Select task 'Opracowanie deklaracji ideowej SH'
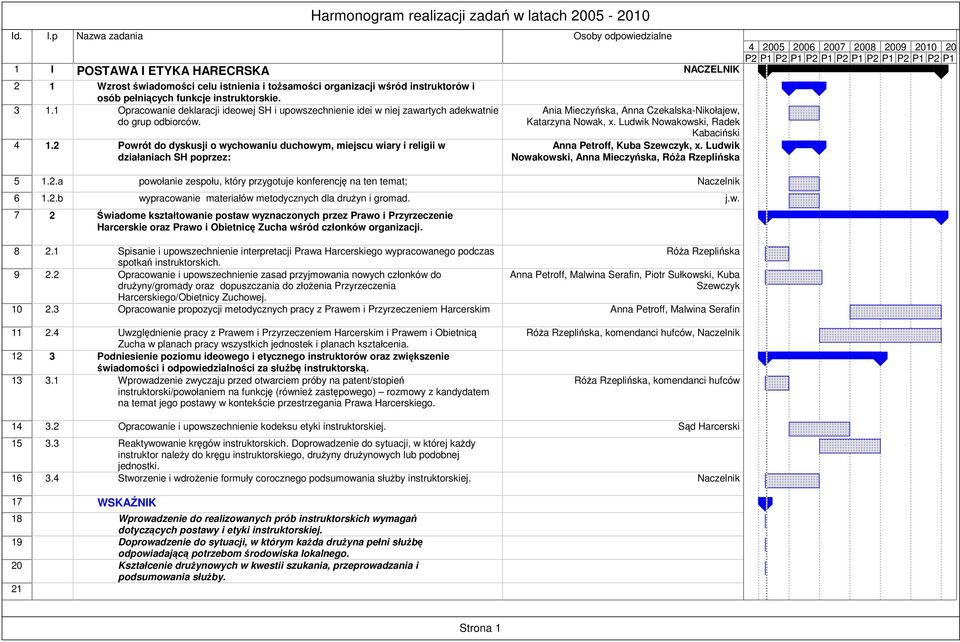 pyautogui.click(x=308, y=116)
